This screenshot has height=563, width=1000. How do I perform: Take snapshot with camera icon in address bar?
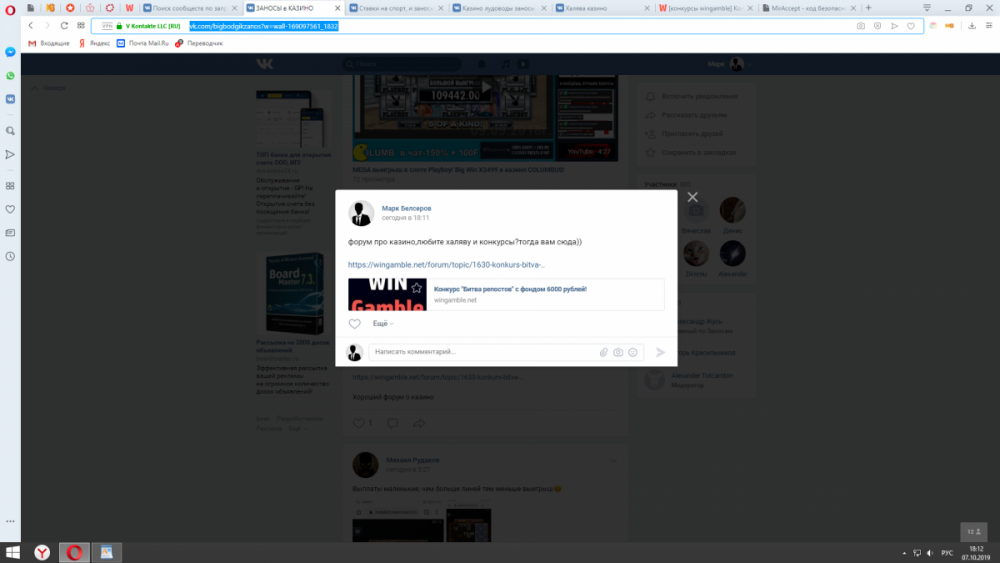pos(861,26)
